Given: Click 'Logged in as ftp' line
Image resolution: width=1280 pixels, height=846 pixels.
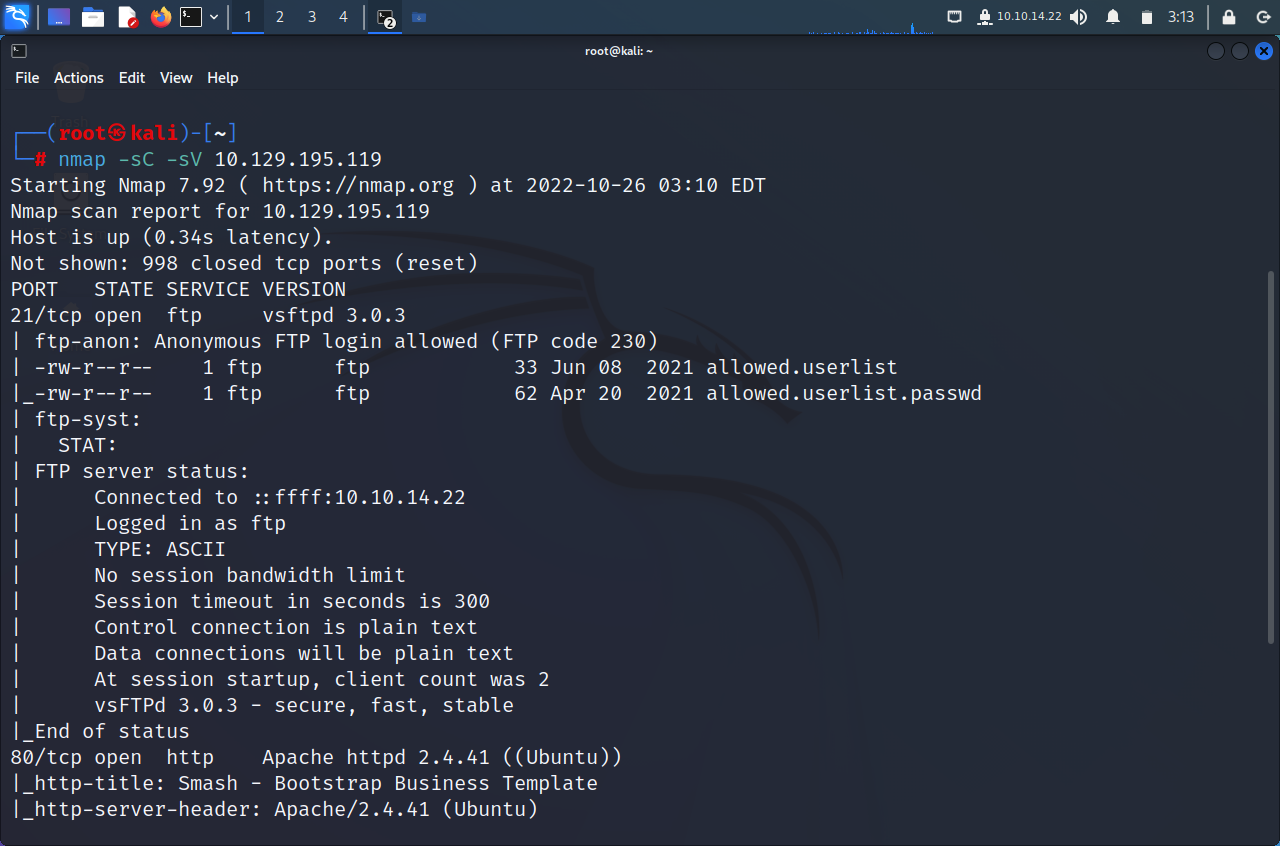Looking at the screenshot, I should (190, 523).
